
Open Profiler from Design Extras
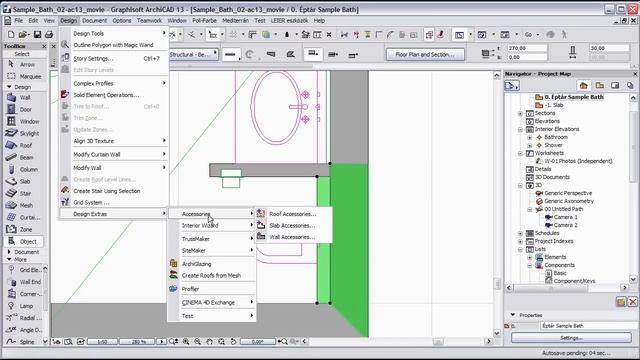tap(212, 289)
